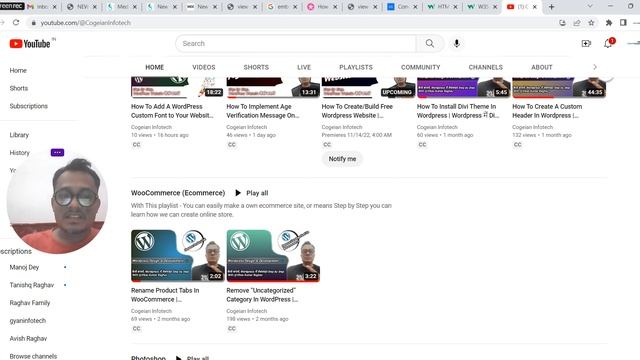
Task: Open Rename Product Tabs video thumbnail
Action: [x=178, y=256]
